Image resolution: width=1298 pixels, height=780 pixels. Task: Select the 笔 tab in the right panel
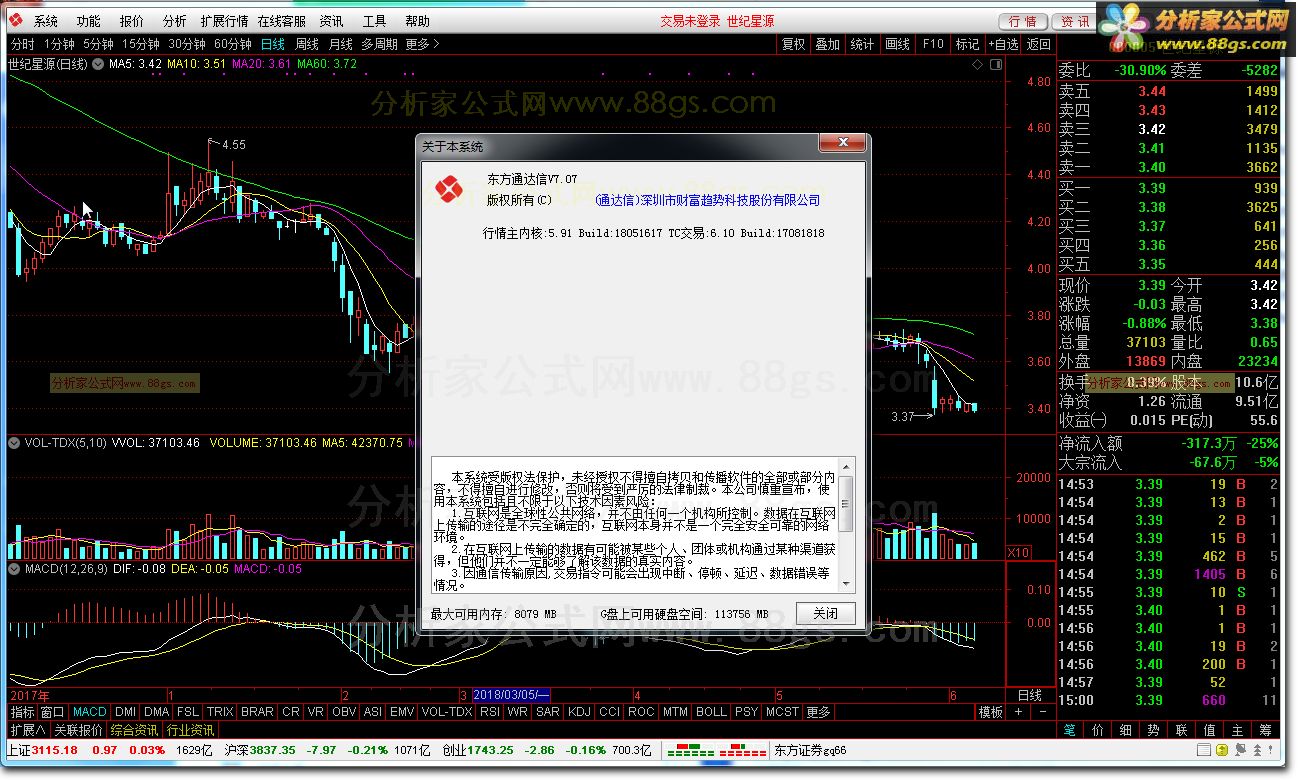pyautogui.click(x=1070, y=731)
